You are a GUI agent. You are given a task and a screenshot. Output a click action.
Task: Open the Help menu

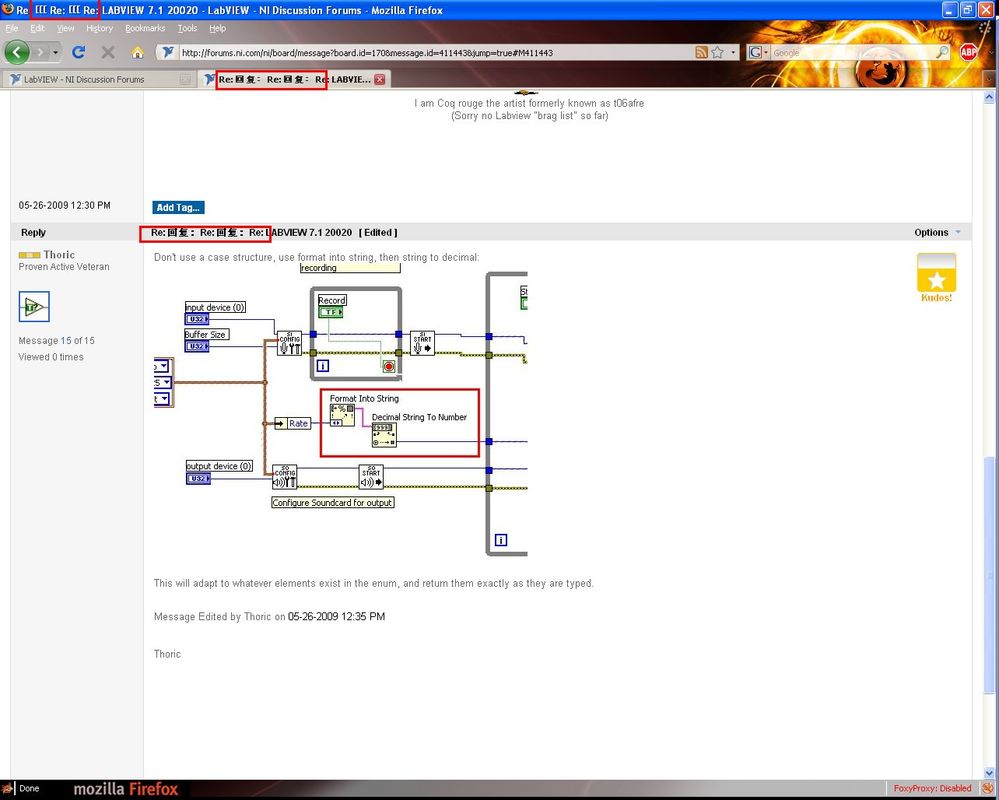218,28
